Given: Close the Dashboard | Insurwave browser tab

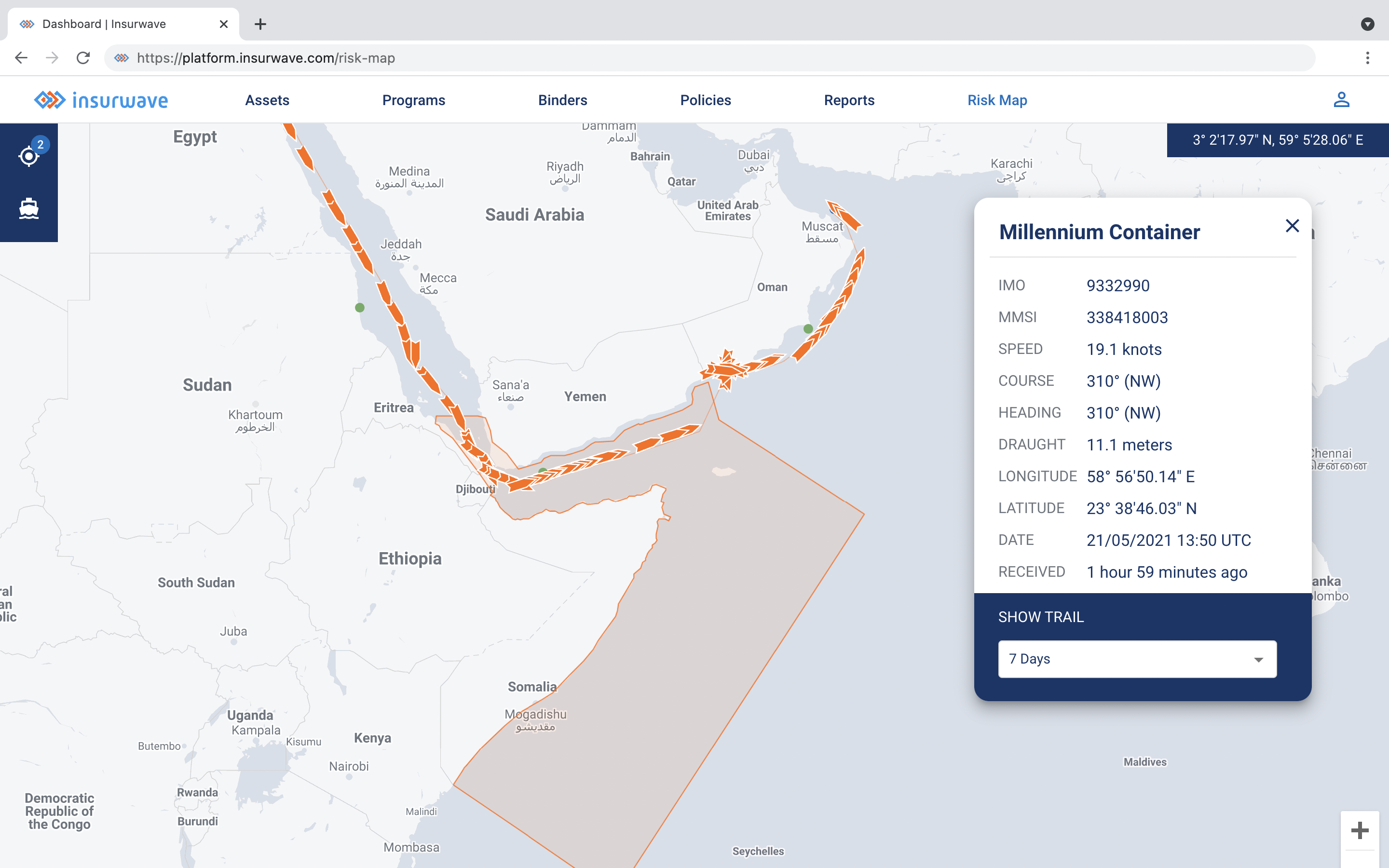Looking at the screenshot, I should pyautogui.click(x=224, y=24).
